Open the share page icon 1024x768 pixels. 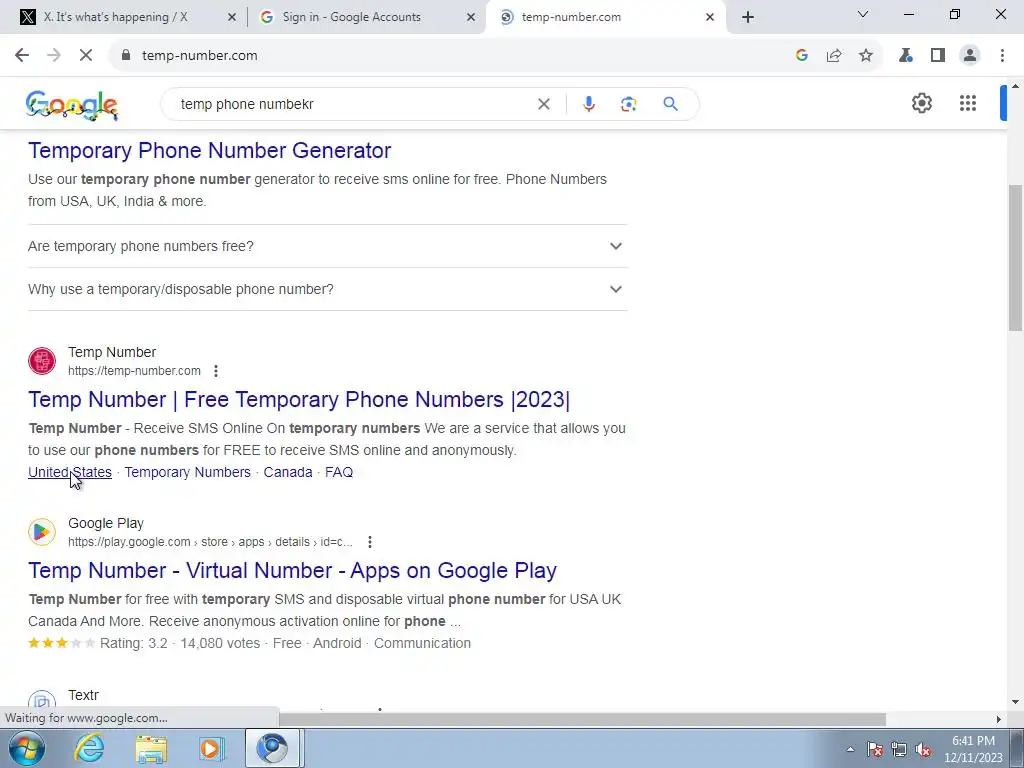[x=834, y=56]
